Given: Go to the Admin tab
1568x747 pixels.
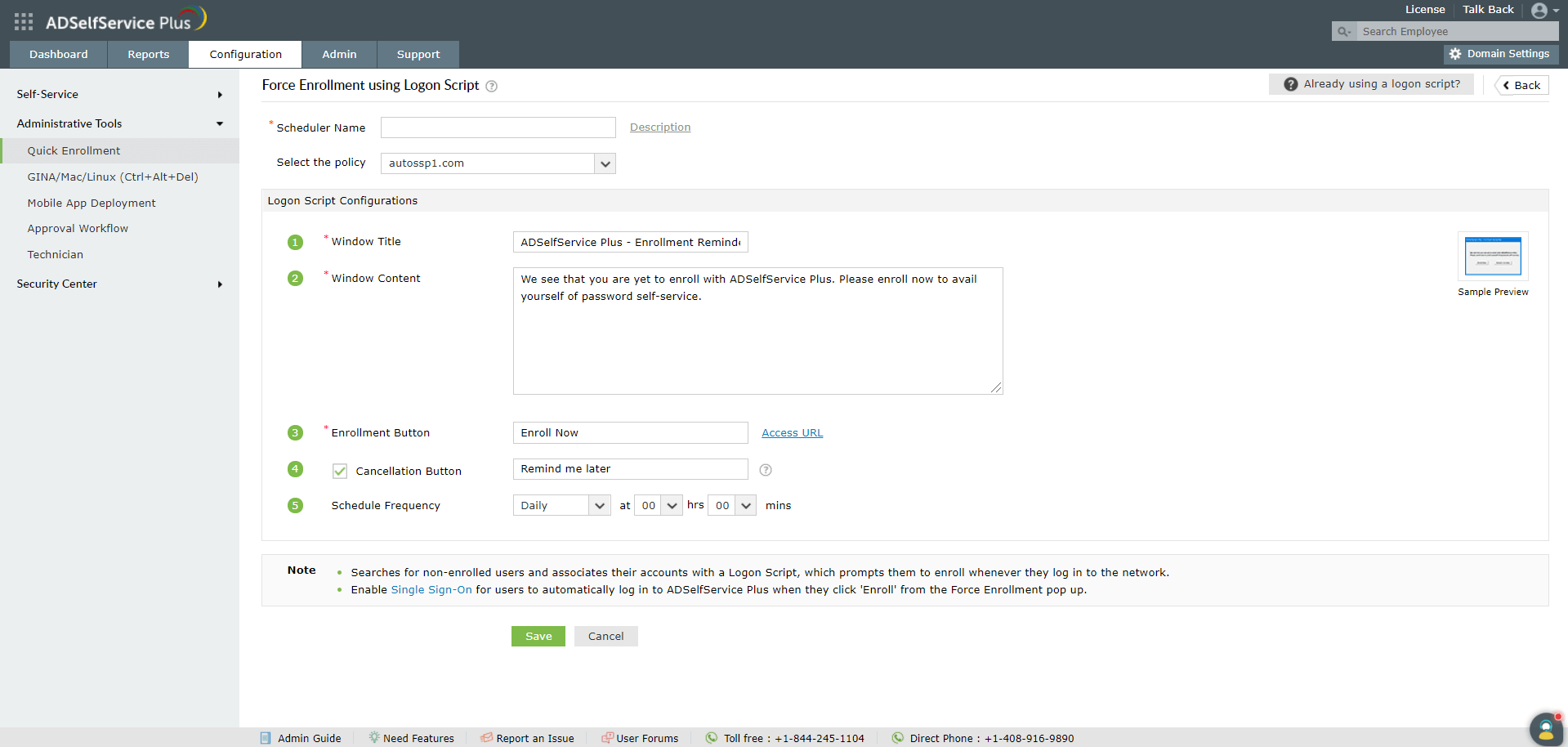Looking at the screenshot, I should 339,55.
